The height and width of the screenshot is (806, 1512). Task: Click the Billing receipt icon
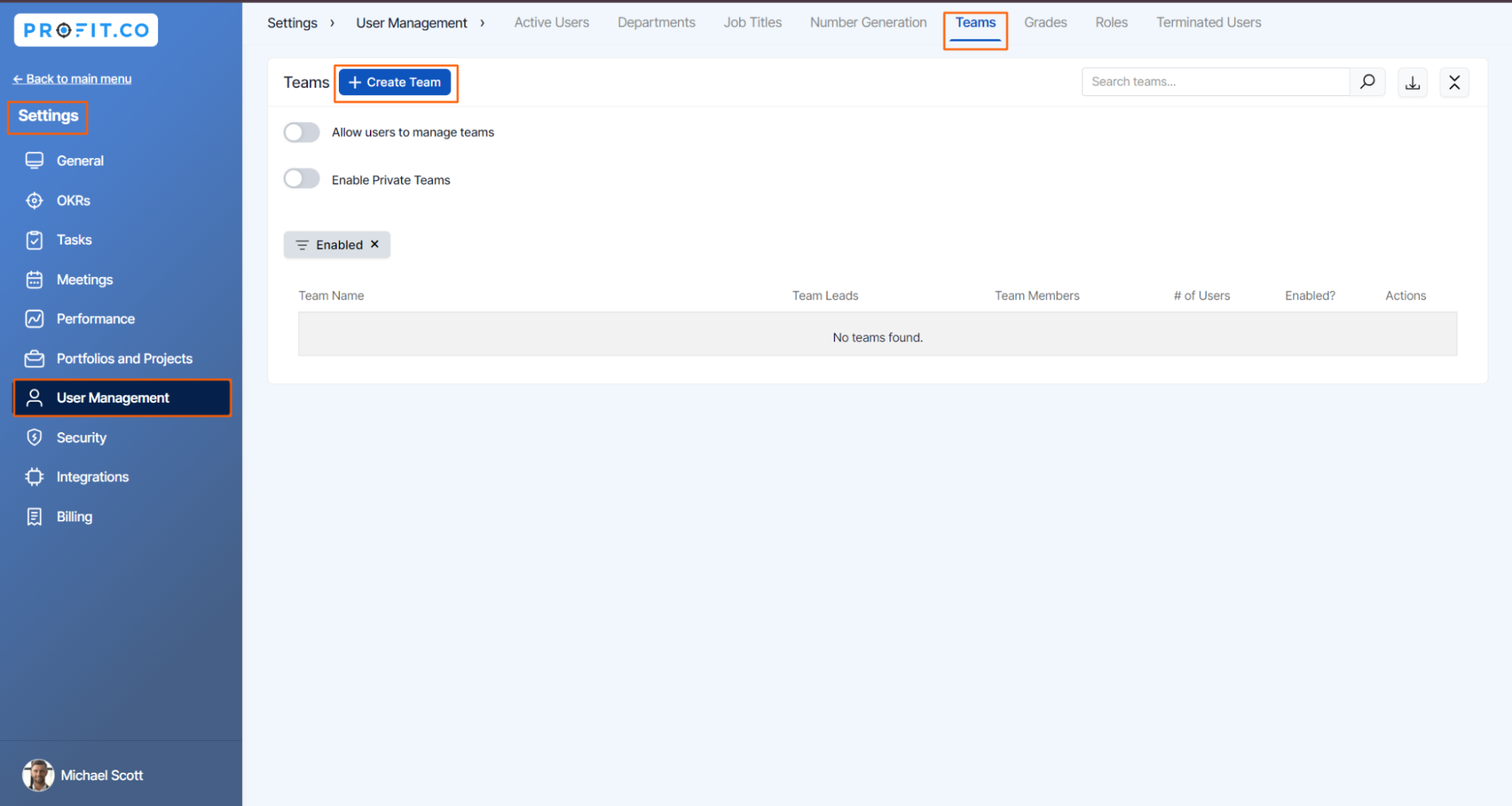(34, 517)
